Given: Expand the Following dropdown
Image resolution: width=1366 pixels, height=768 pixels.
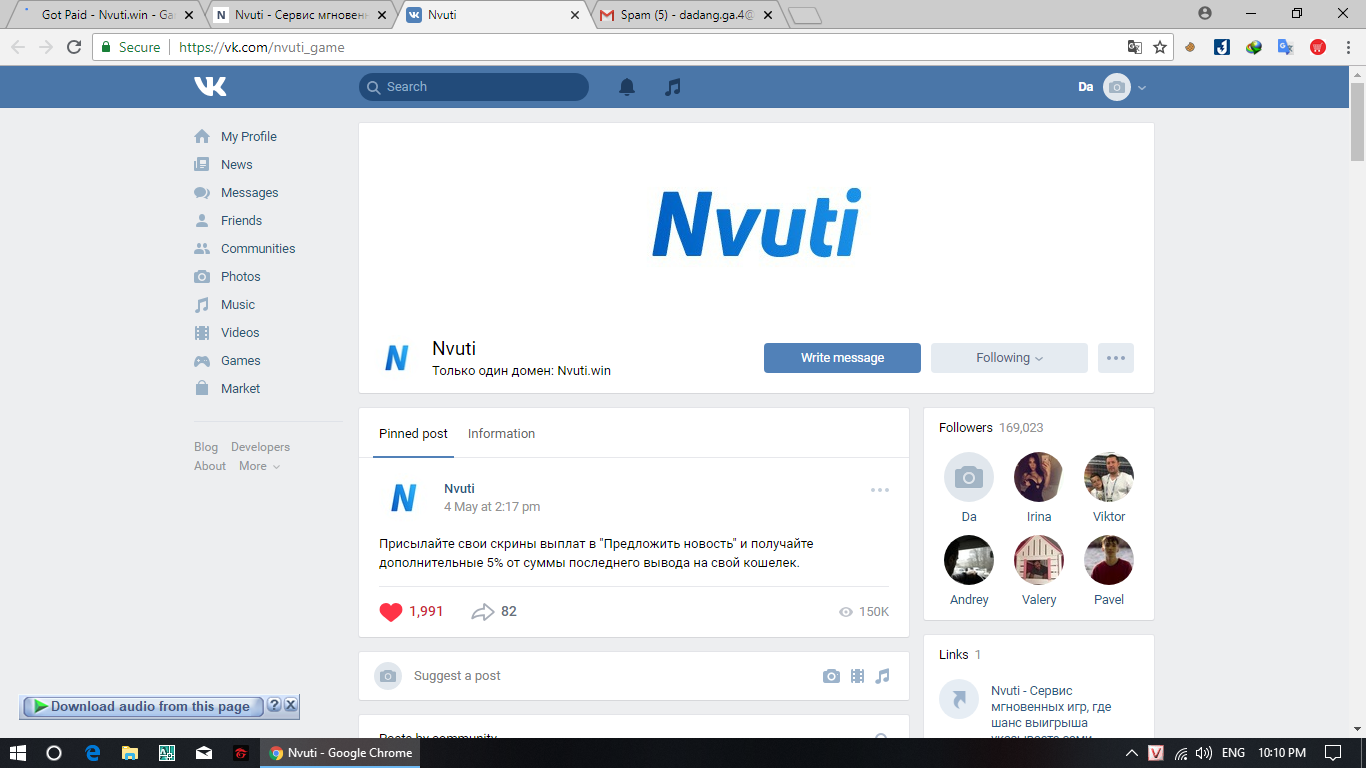Looking at the screenshot, I should coord(1009,358).
